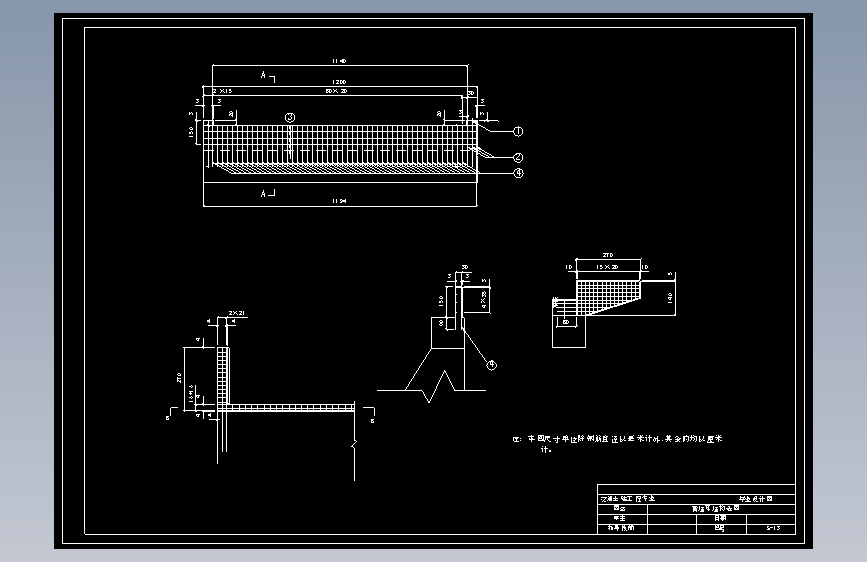Select callout bubble 3 above the rebar grid
867x562 pixels.
[x=290, y=117]
